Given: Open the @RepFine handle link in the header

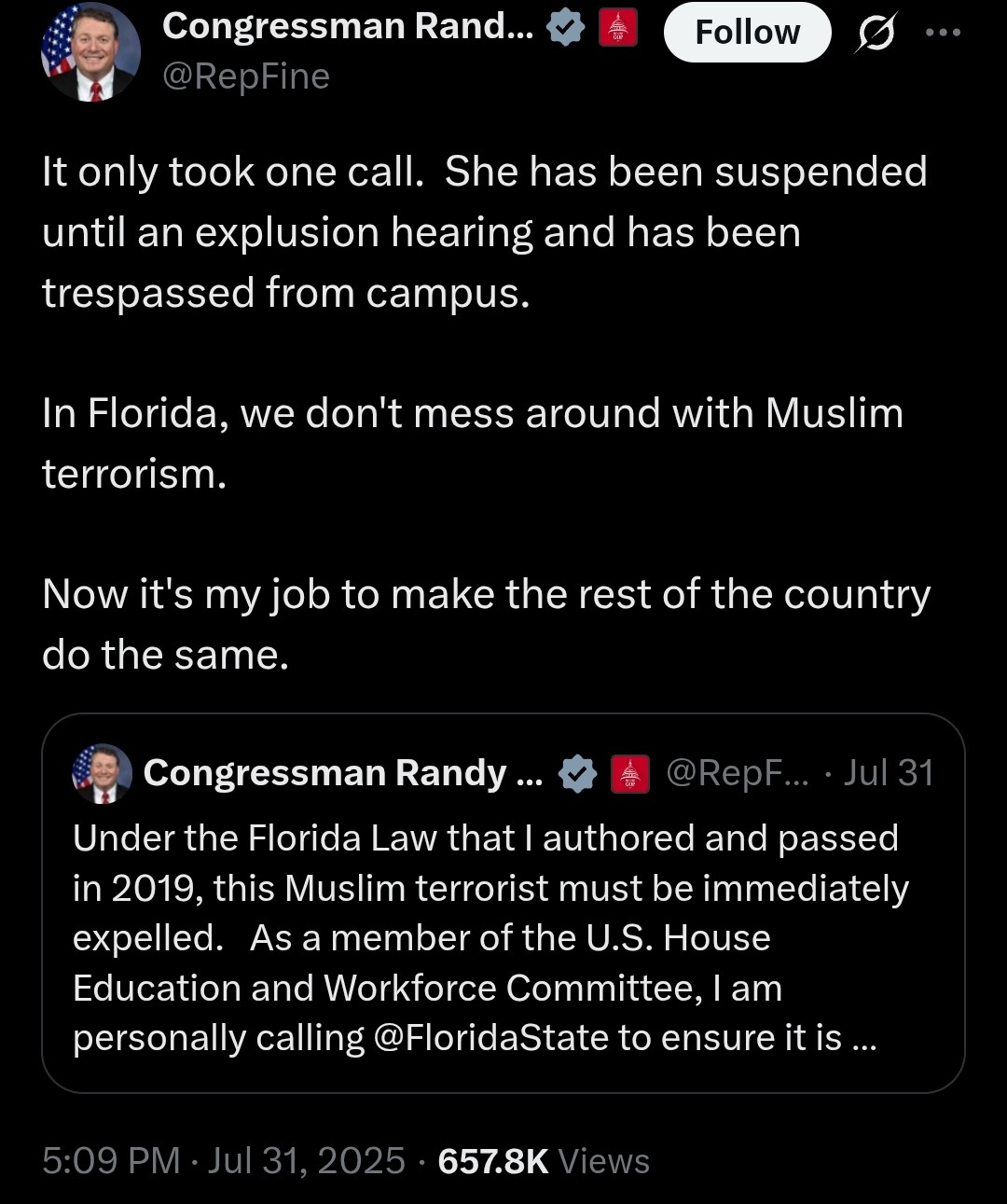Looking at the screenshot, I should click(246, 76).
